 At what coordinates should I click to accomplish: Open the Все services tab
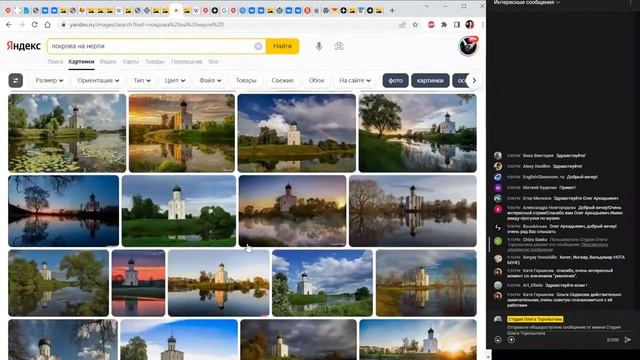(213, 62)
